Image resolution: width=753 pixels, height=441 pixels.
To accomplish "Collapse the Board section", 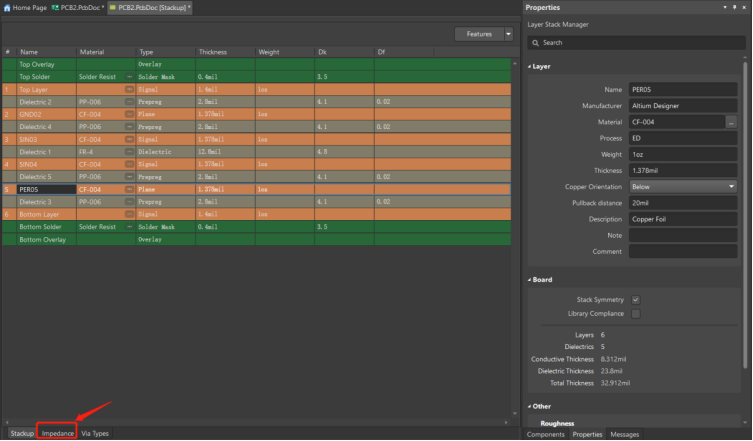I will click(530, 280).
